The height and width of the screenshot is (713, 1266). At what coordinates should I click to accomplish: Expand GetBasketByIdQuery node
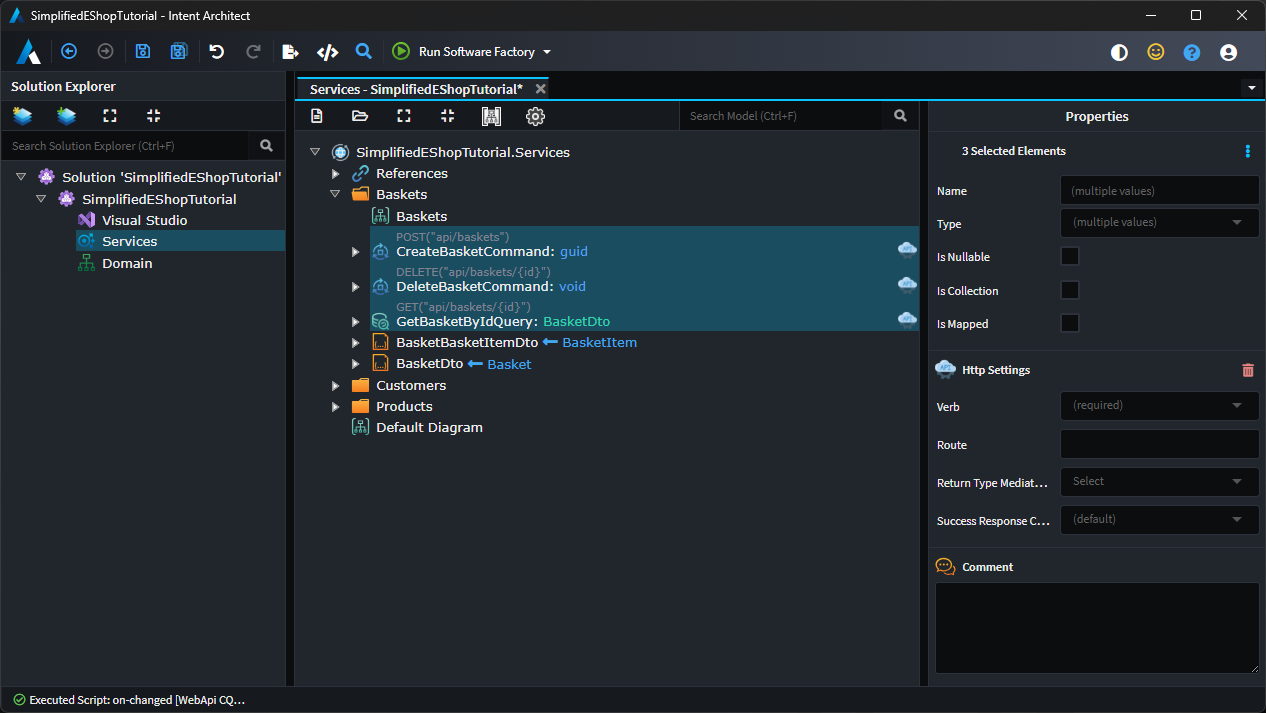[x=355, y=322]
